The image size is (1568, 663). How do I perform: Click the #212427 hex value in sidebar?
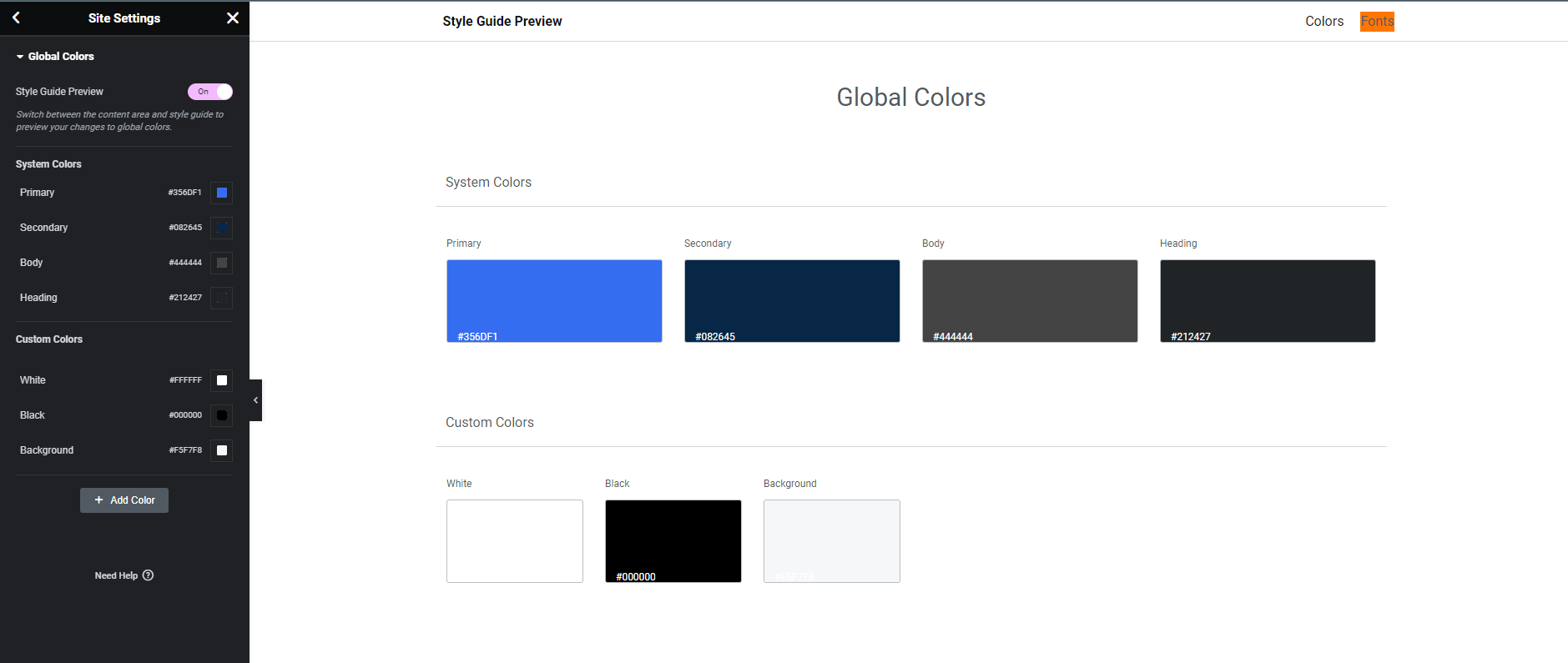185,298
